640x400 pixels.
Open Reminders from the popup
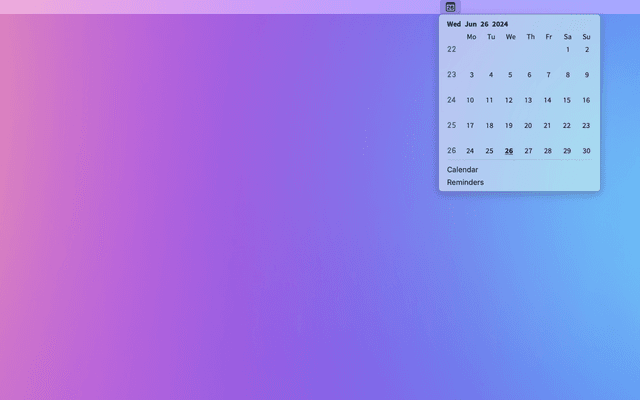465,183
